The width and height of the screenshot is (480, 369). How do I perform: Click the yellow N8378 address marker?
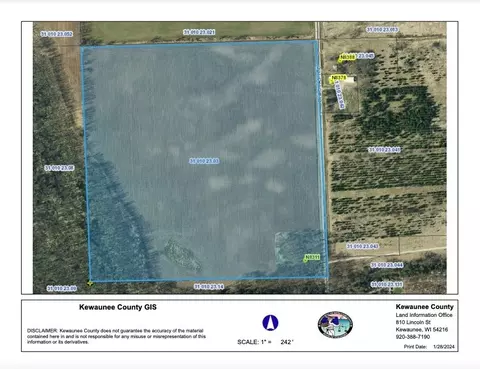(338, 78)
